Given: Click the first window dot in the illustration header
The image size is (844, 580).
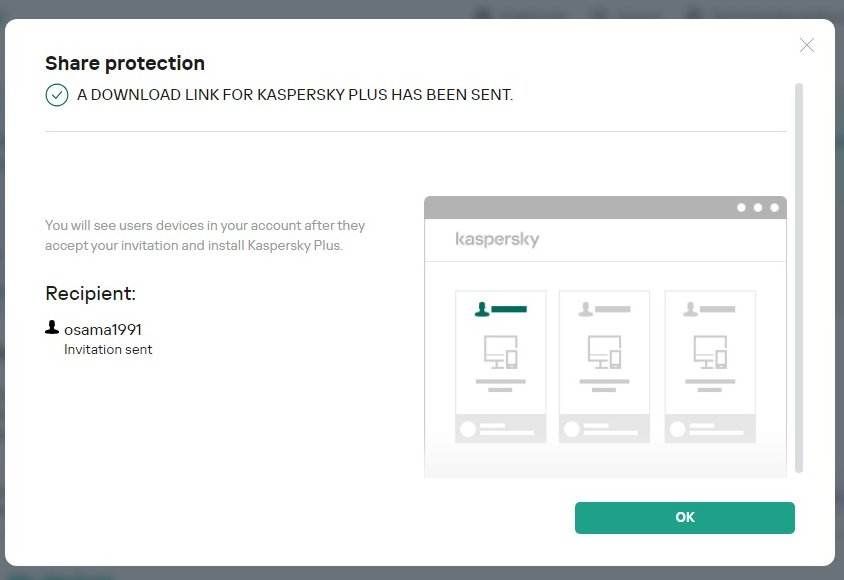Looking at the screenshot, I should coord(741,208).
